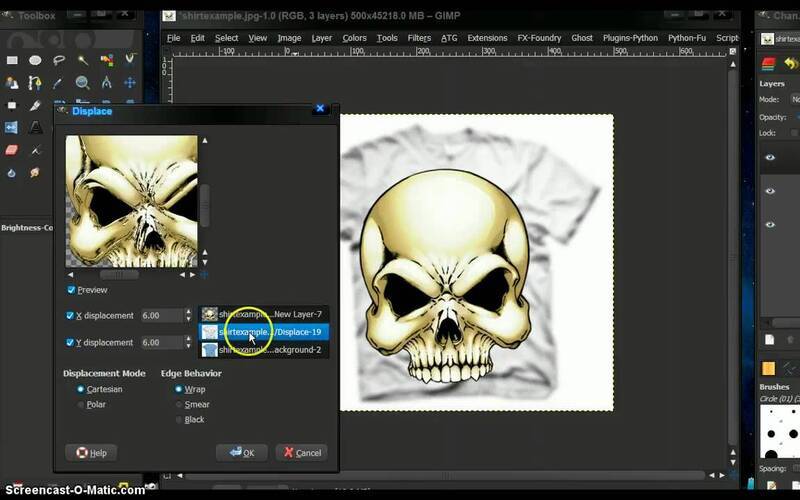Toggle the X displacement checkbox
800x500 pixels.
coord(71,316)
